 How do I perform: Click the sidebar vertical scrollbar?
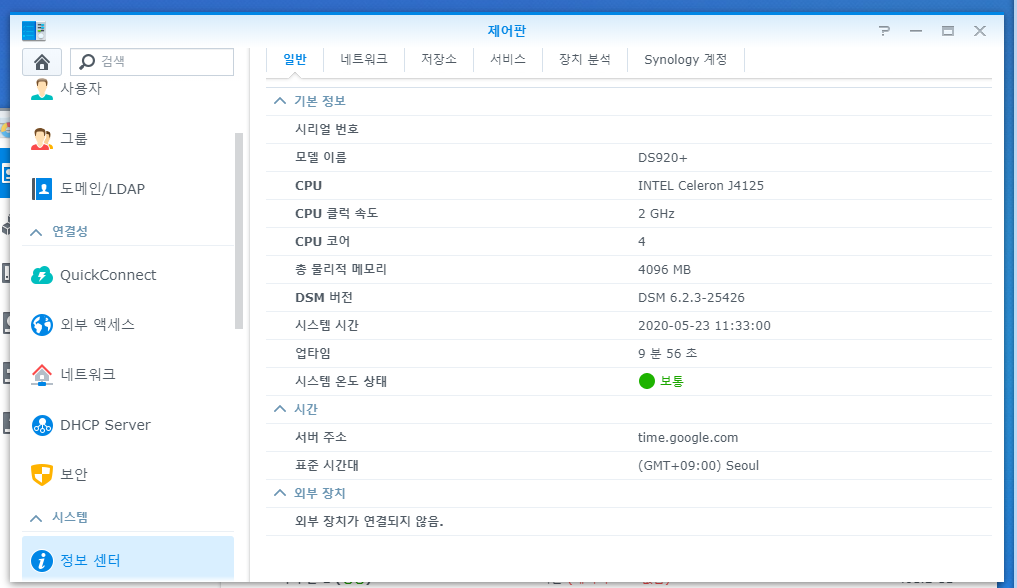[x=239, y=231]
